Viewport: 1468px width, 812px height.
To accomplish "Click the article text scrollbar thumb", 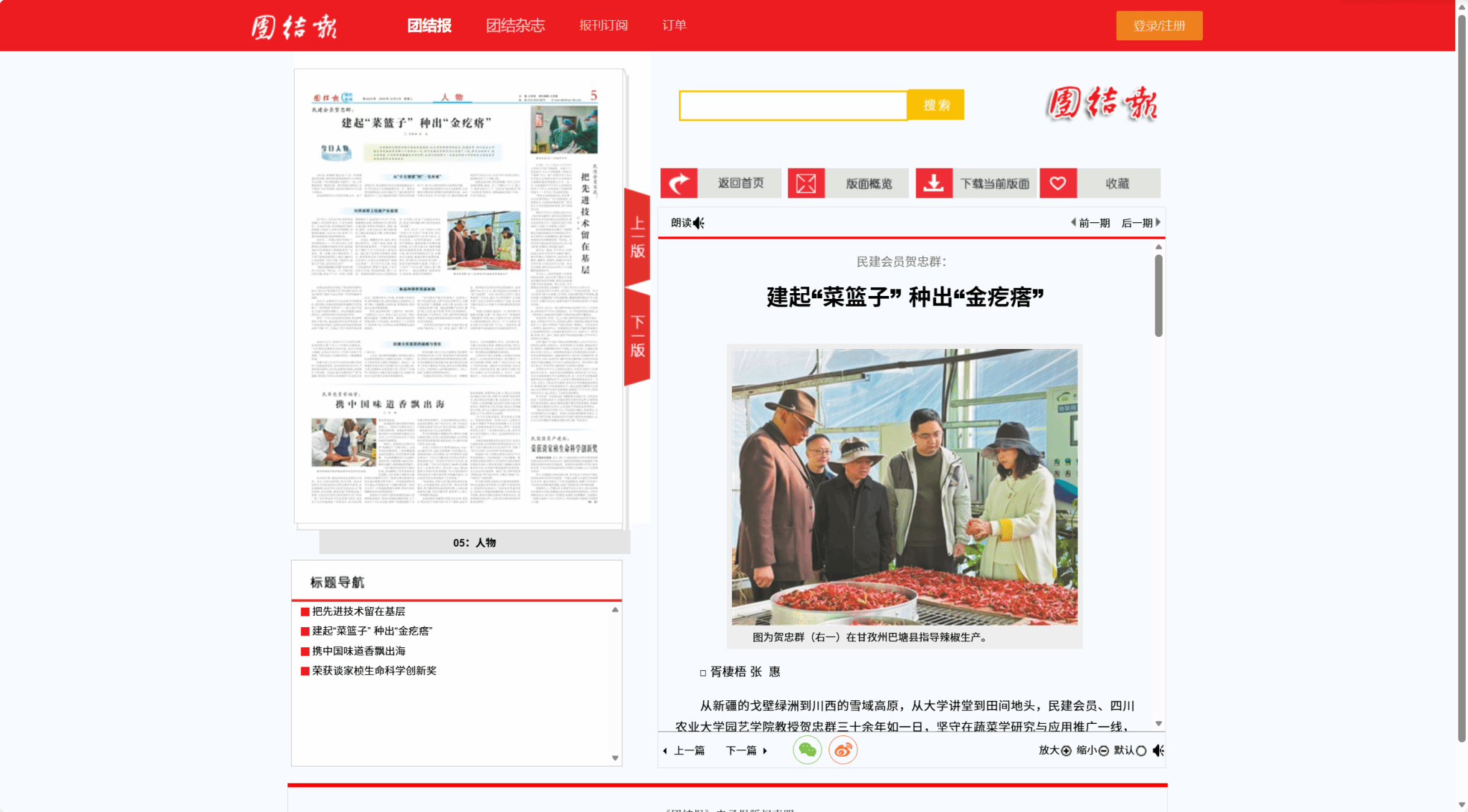I will point(1158,295).
